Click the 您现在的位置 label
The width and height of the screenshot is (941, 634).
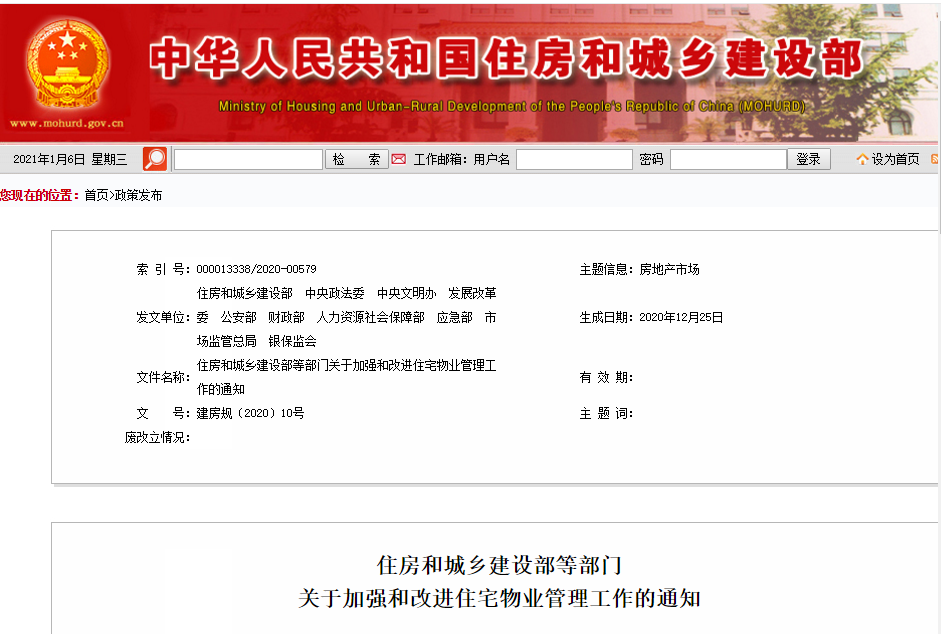39,195
